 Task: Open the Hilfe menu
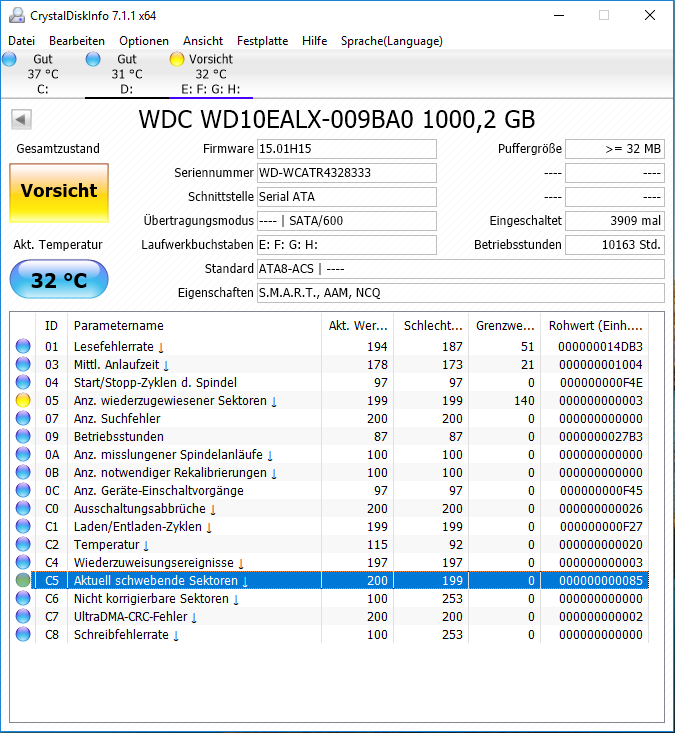pos(315,41)
